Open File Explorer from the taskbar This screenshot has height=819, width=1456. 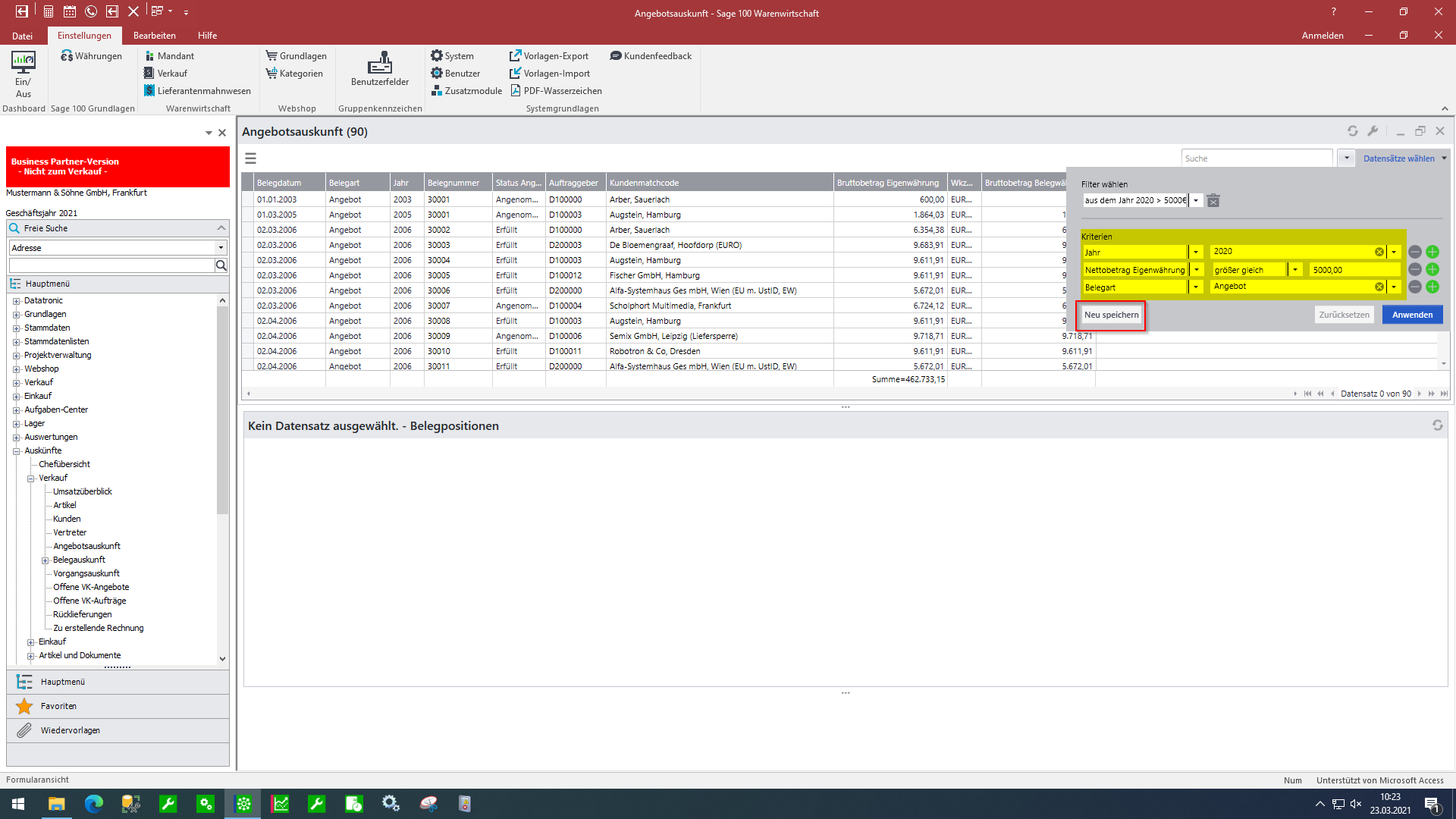pos(57,804)
